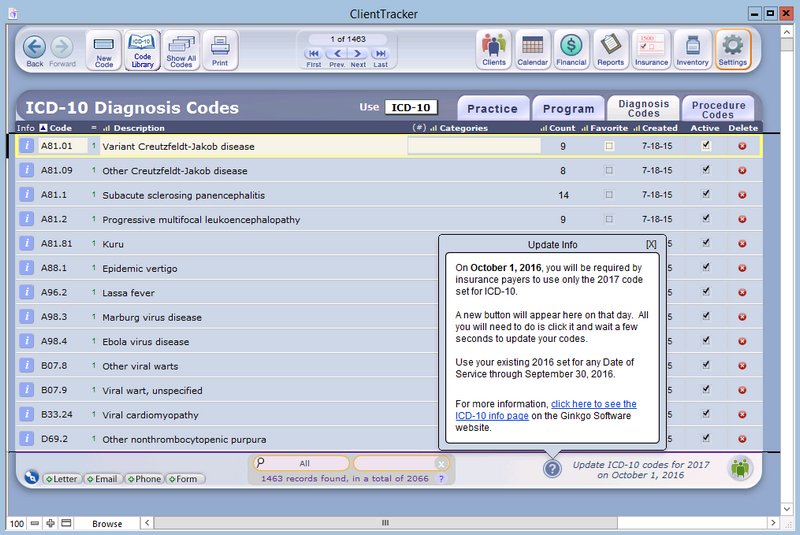
Task: Click the Letter button
Action: (x=62, y=479)
